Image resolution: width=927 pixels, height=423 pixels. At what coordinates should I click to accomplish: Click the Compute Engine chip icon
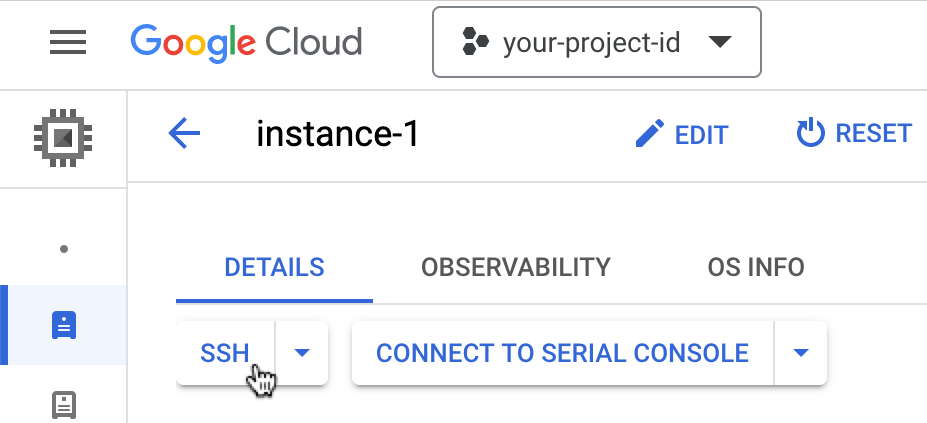click(x=63, y=133)
